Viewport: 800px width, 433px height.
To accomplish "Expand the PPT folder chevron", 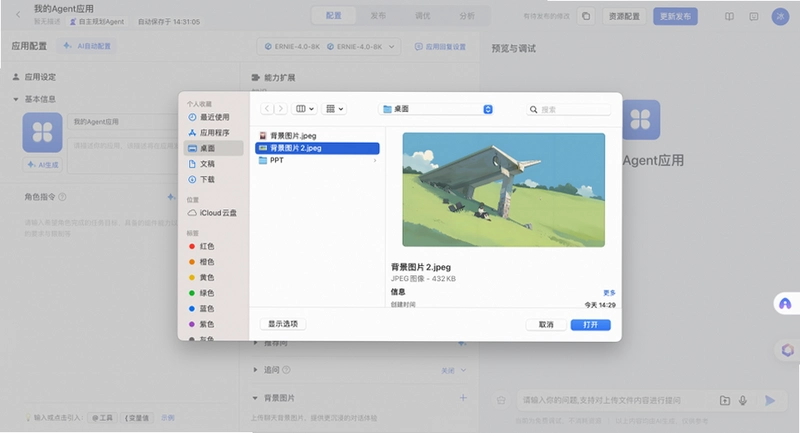I will 375,160.
